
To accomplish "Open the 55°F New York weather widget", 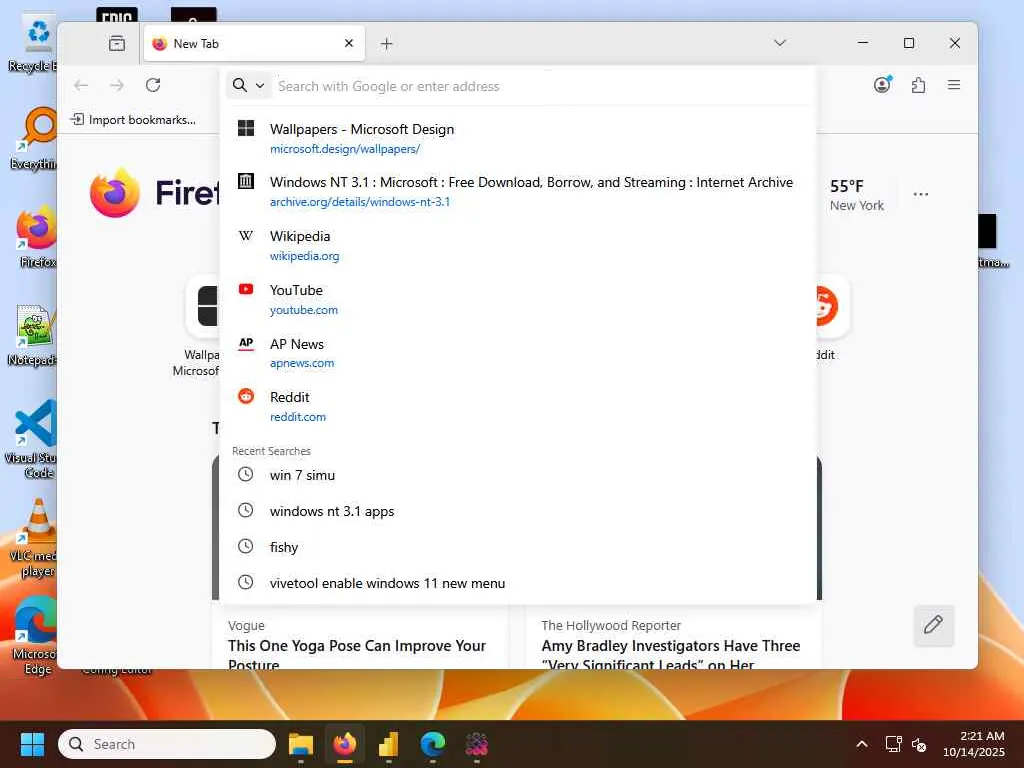I will tap(856, 195).
